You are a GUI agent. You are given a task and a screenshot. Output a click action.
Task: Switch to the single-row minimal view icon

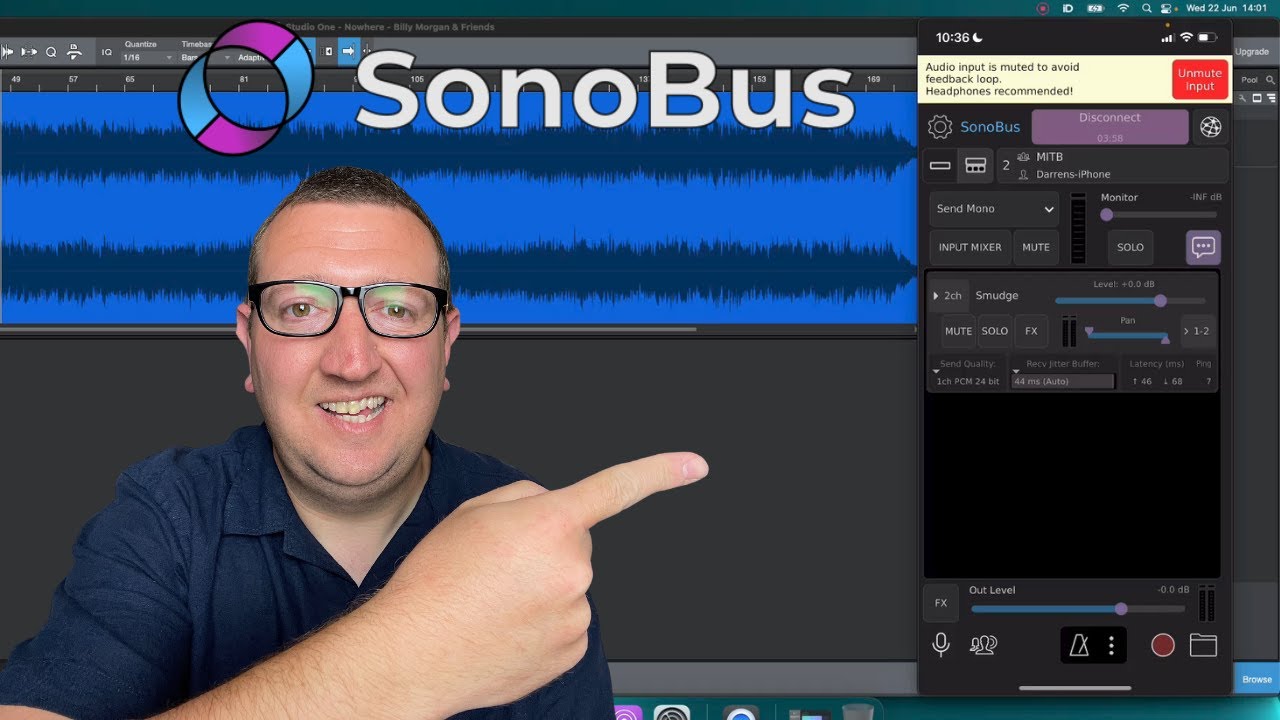pos(939,166)
